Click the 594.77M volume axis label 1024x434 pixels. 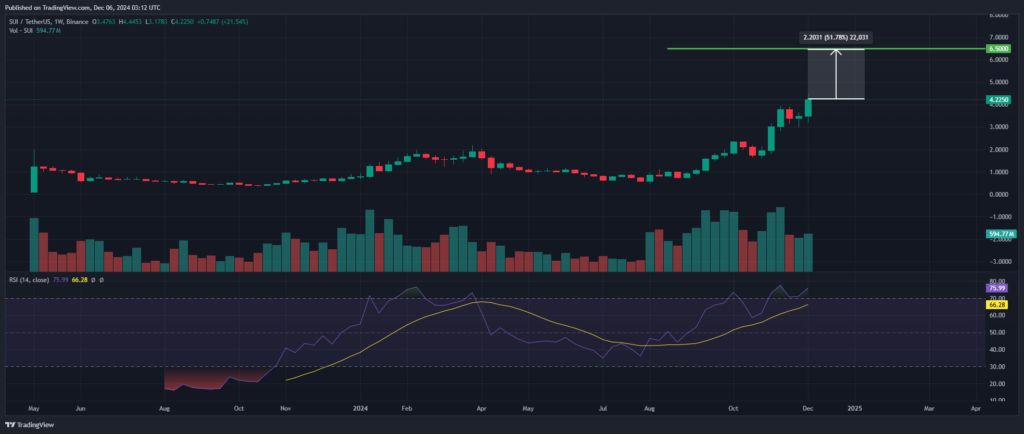[1001, 234]
